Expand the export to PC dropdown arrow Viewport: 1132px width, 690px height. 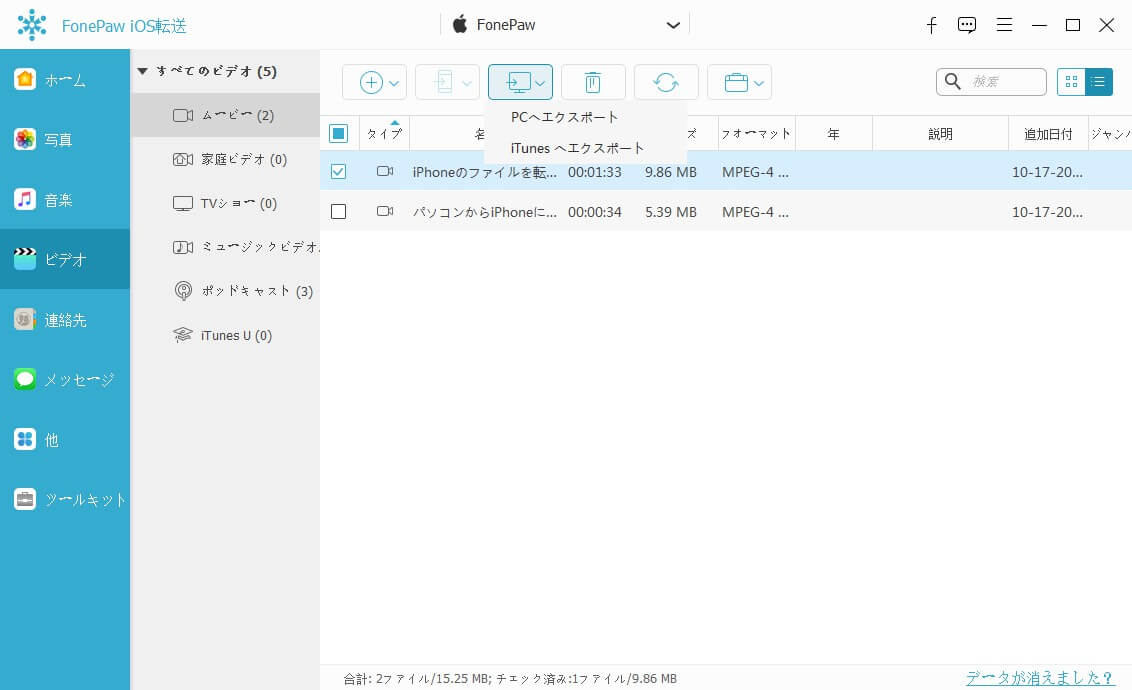coord(540,83)
